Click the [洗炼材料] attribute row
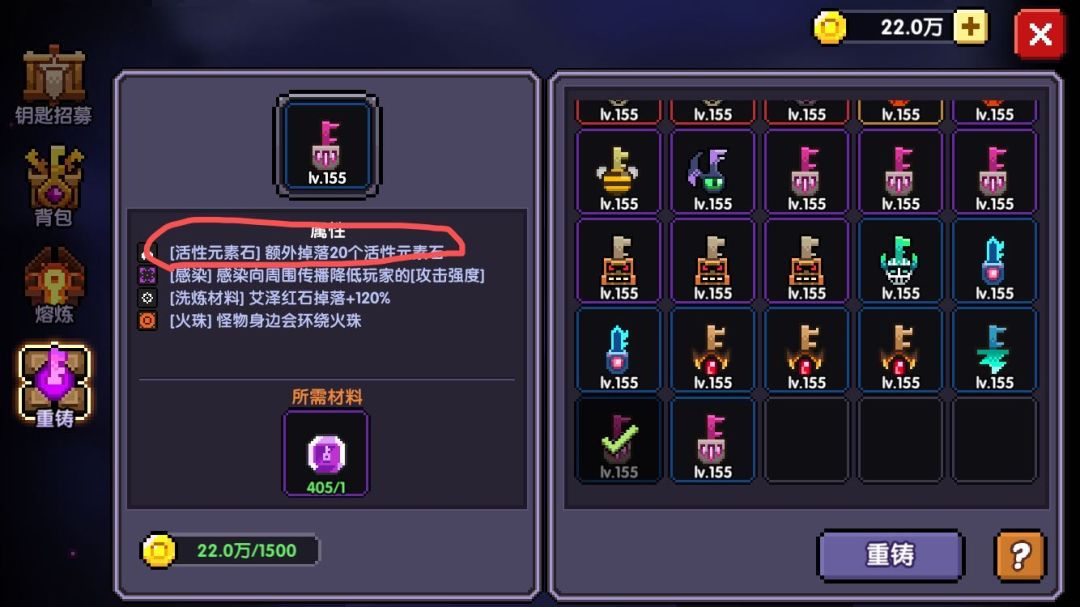The height and width of the screenshot is (607, 1080). coord(264,298)
